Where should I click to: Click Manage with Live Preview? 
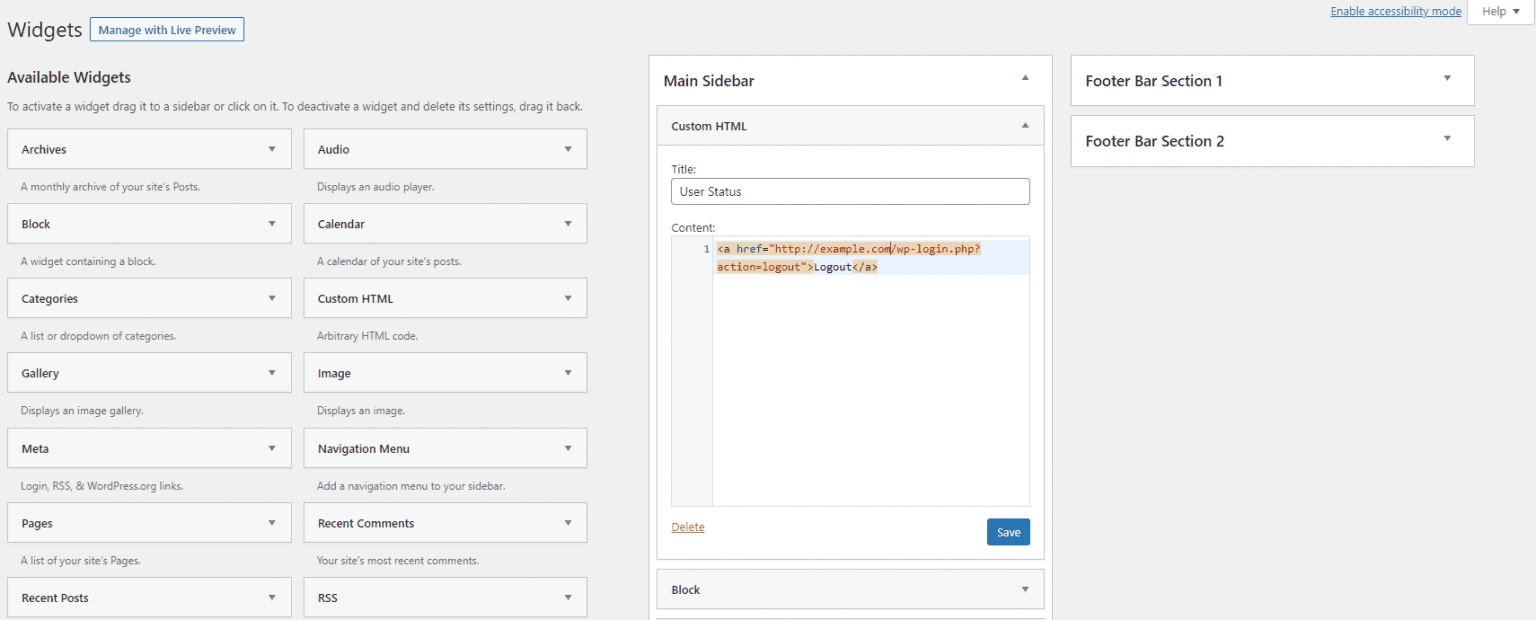pyautogui.click(x=166, y=29)
